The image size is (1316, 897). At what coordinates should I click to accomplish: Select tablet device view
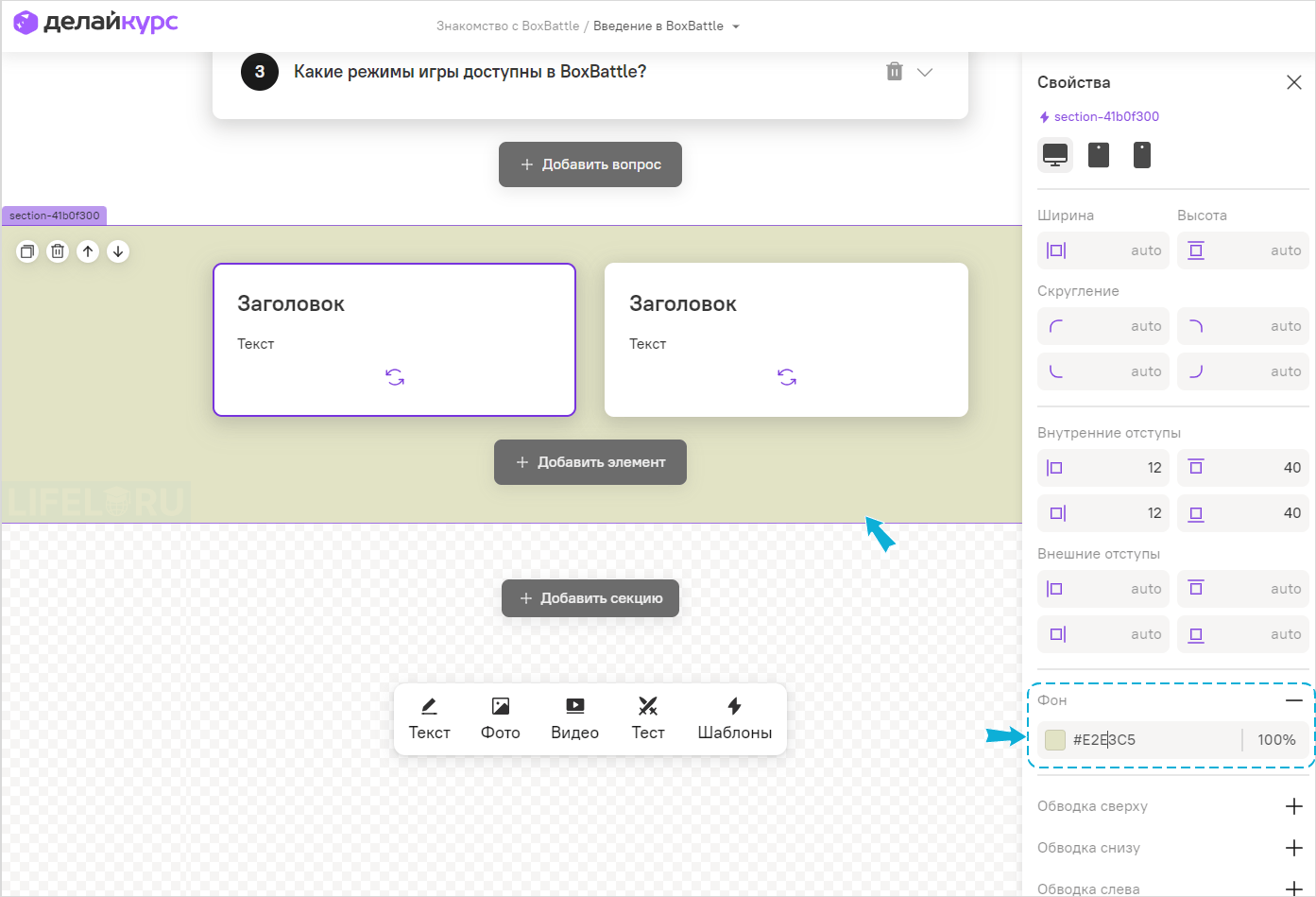(1099, 155)
